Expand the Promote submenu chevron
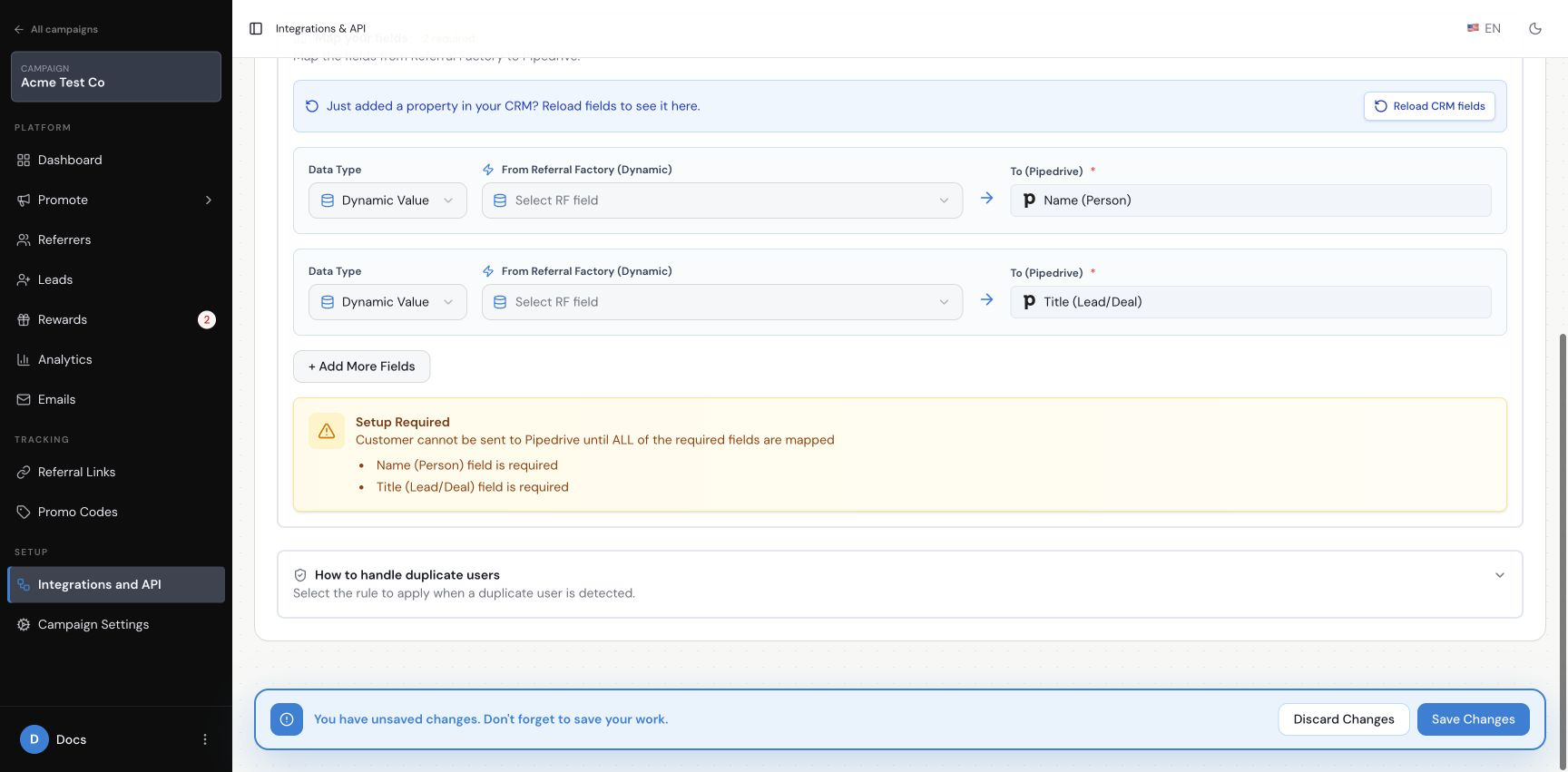Viewport: 1568px width, 772px height. click(209, 200)
